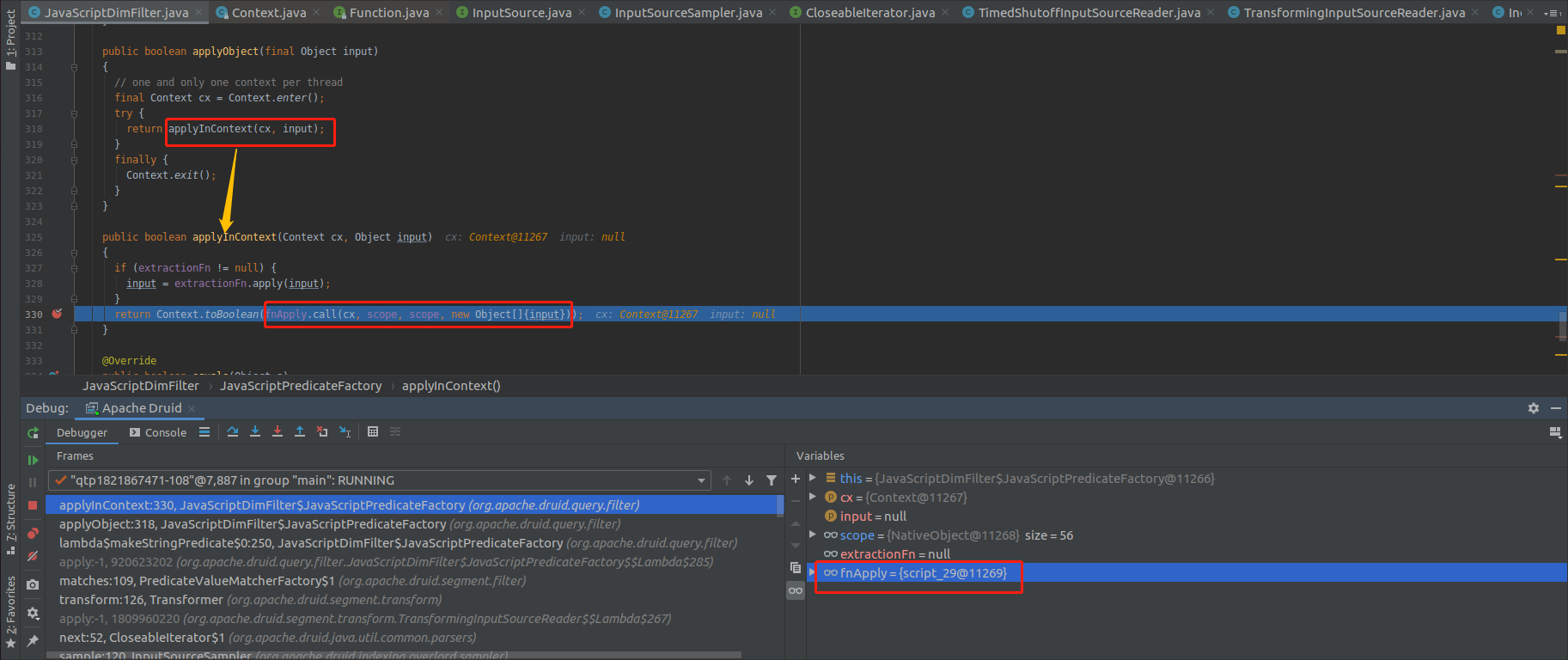Click JavaScriptPredicateFactory in the breadcrumb
1568x660 pixels.
click(x=301, y=386)
